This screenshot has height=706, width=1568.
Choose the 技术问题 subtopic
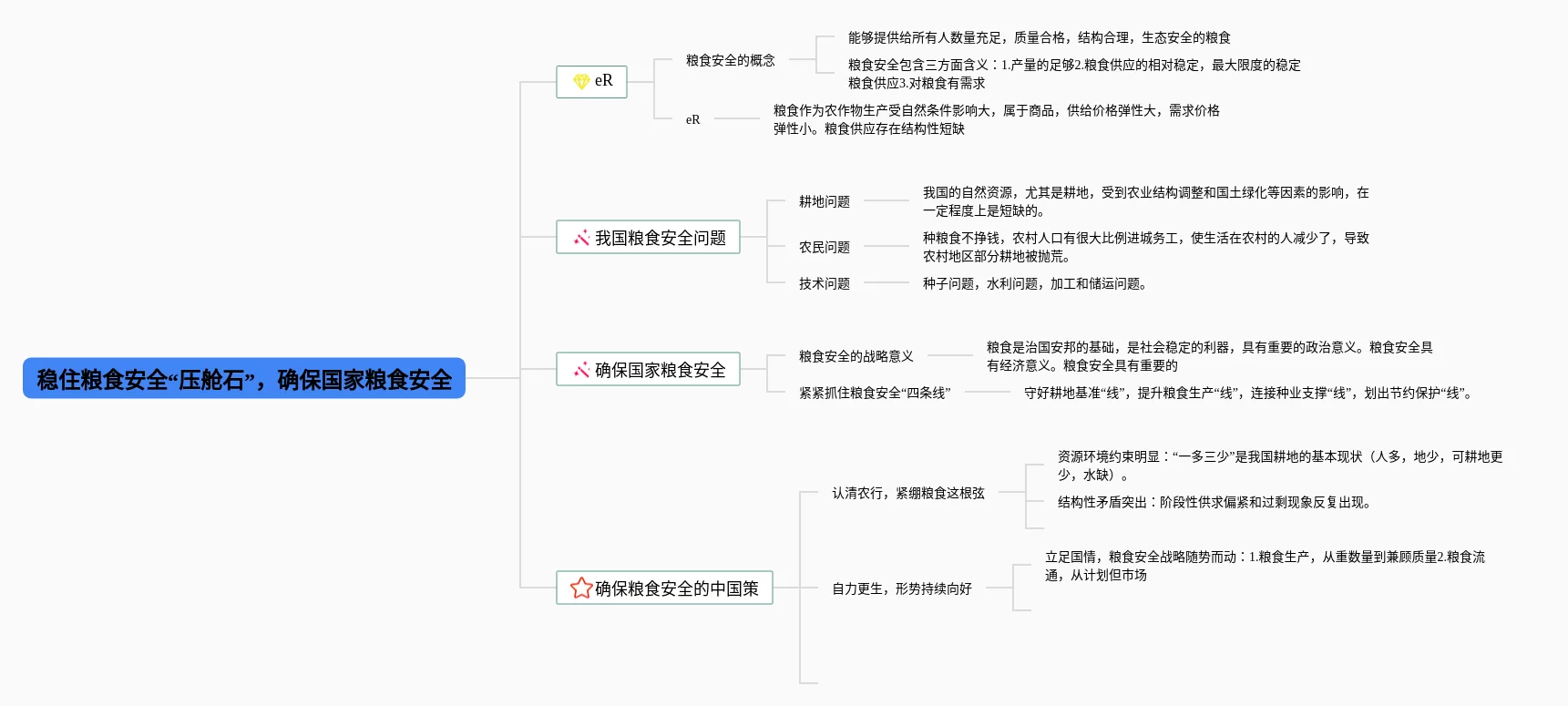(x=824, y=283)
